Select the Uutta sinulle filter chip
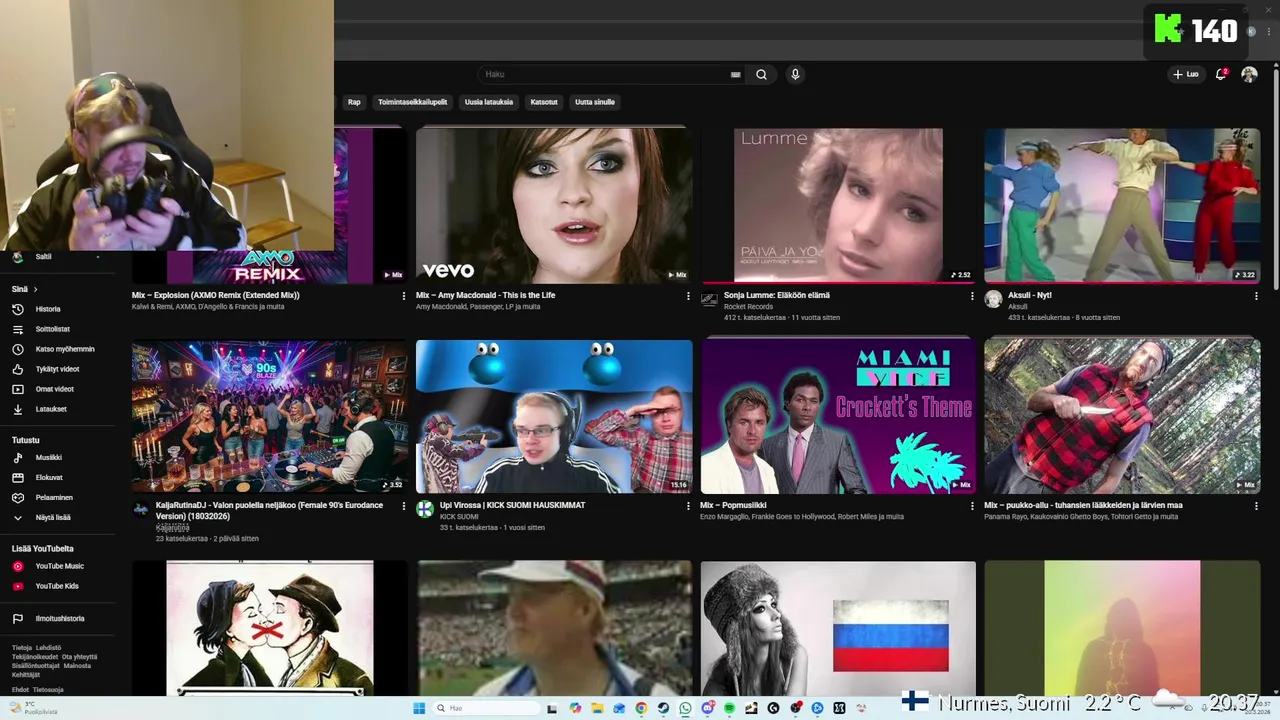 (x=595, y=102)
